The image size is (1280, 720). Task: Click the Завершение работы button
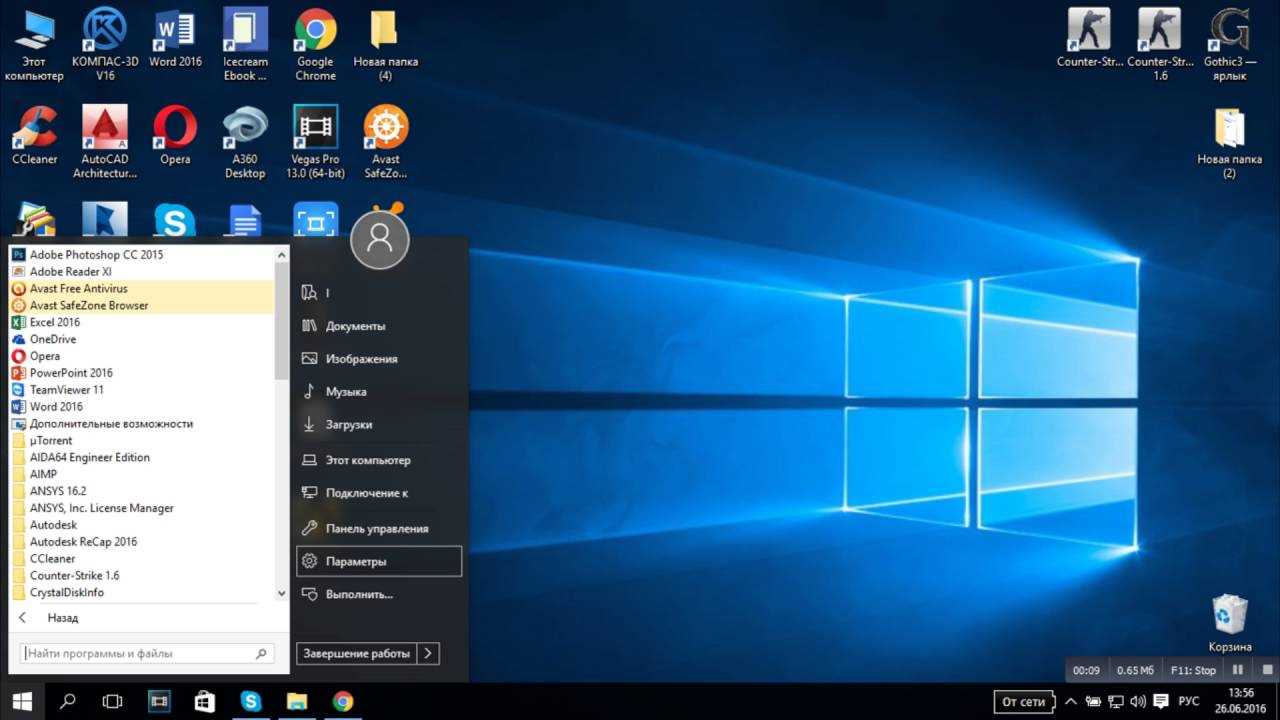pyautogui.click(x=357, y=653)
